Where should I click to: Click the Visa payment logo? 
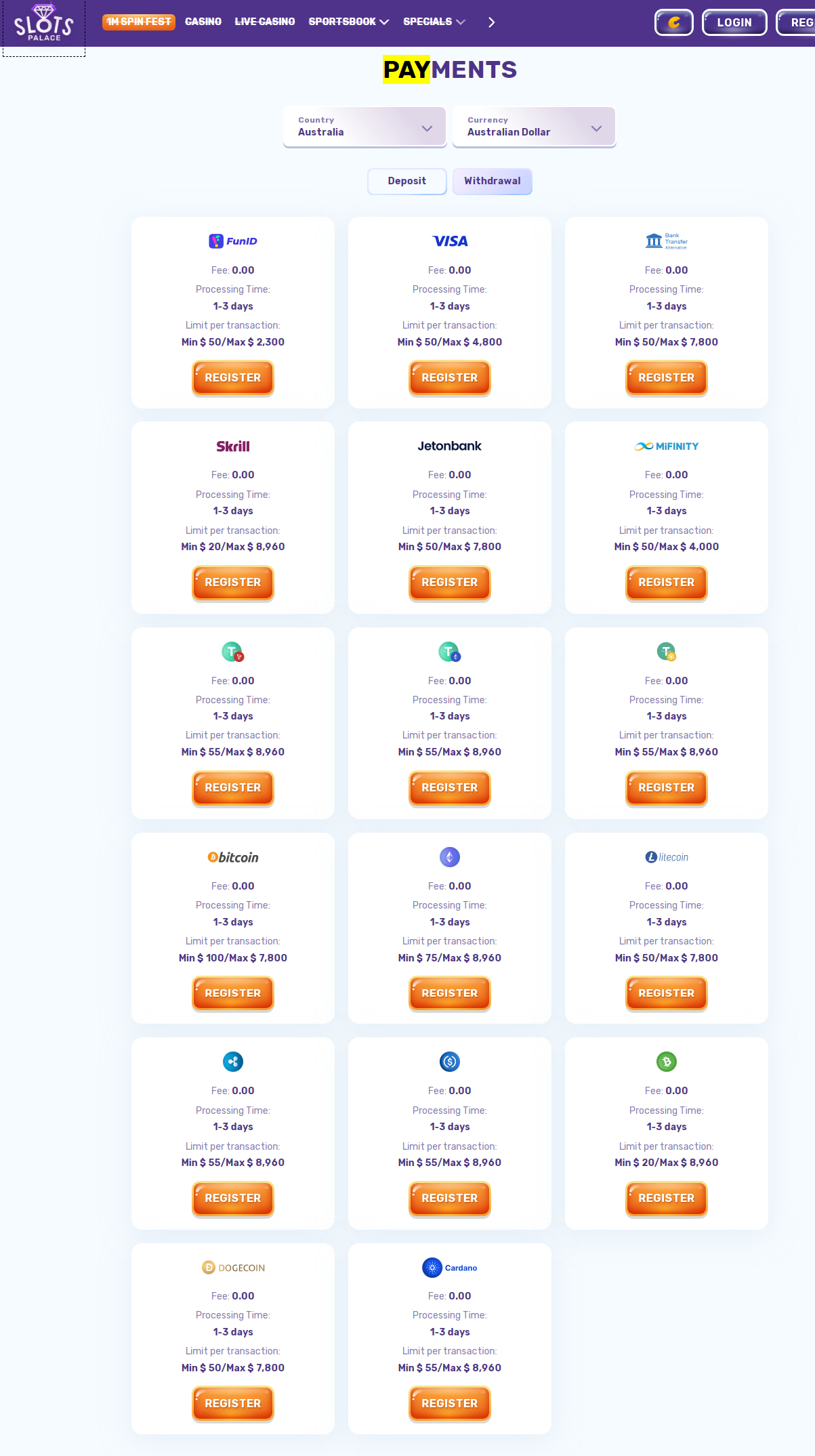click(450, 241)
